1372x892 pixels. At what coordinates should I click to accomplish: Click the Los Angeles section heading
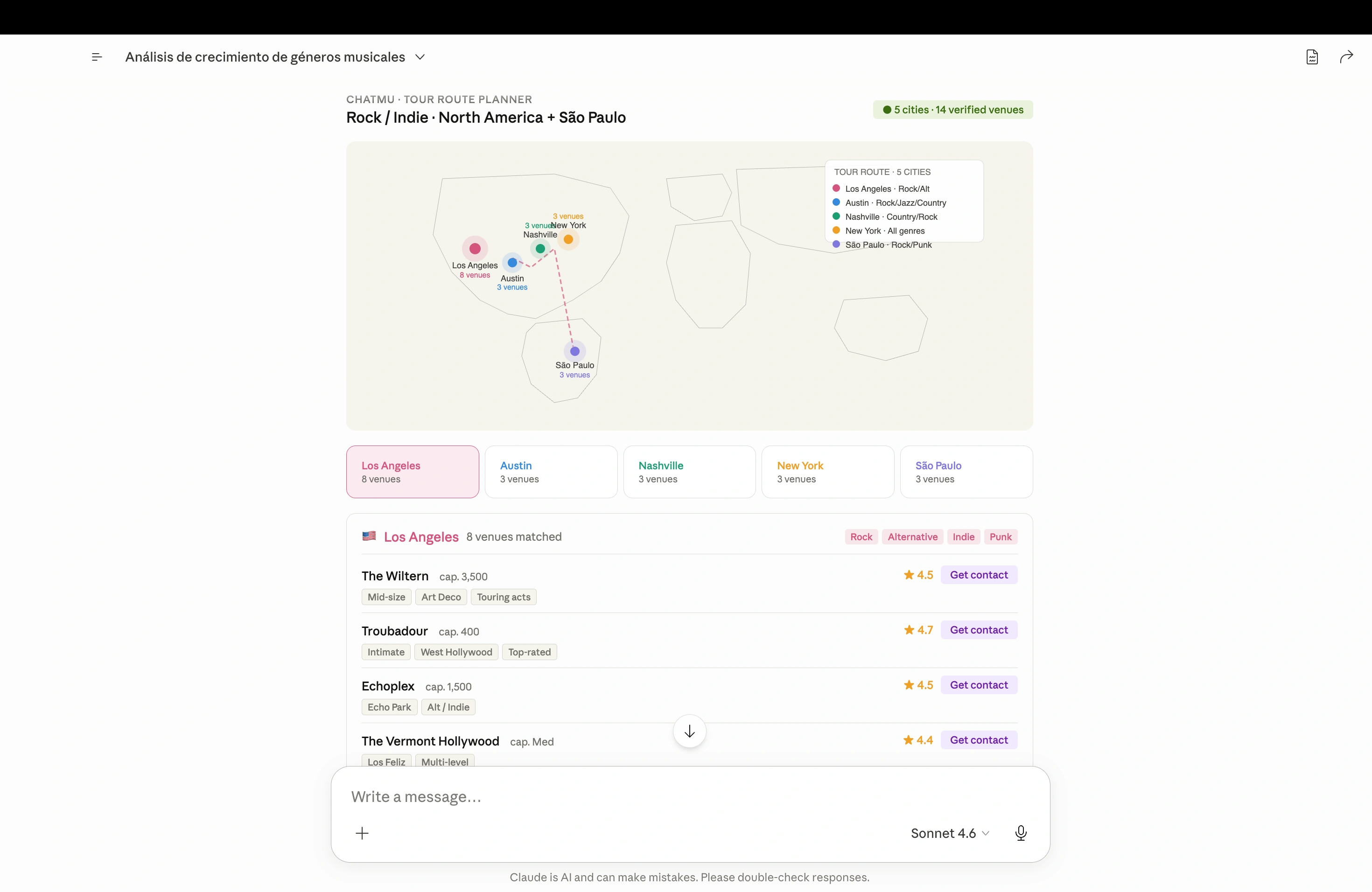[421, 537]
